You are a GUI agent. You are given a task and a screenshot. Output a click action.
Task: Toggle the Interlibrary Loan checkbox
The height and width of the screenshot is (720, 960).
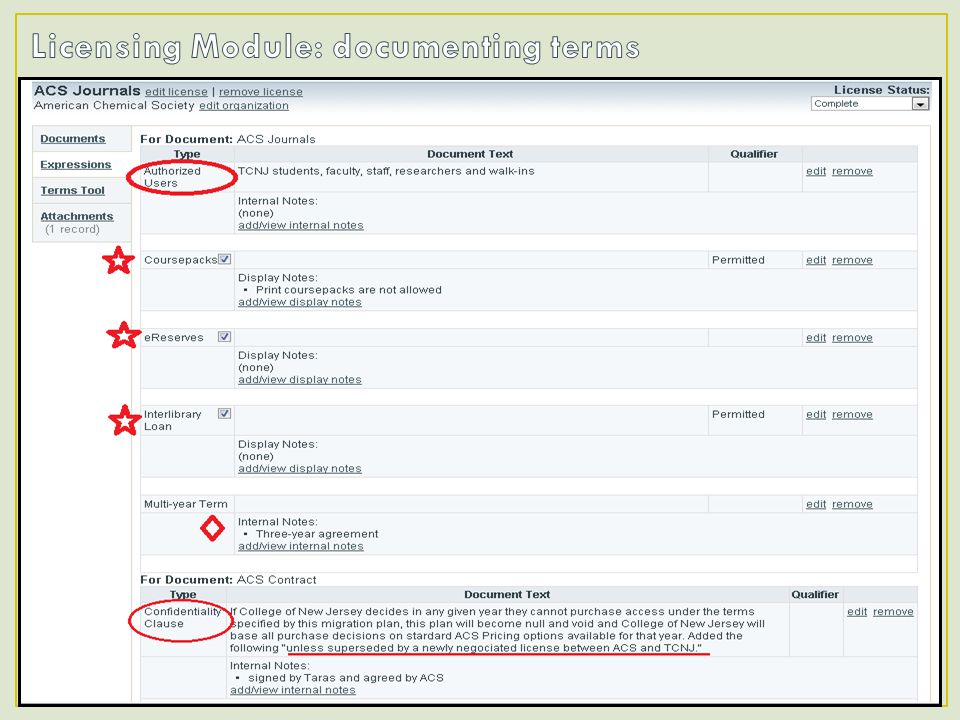(x=225, y=413)
